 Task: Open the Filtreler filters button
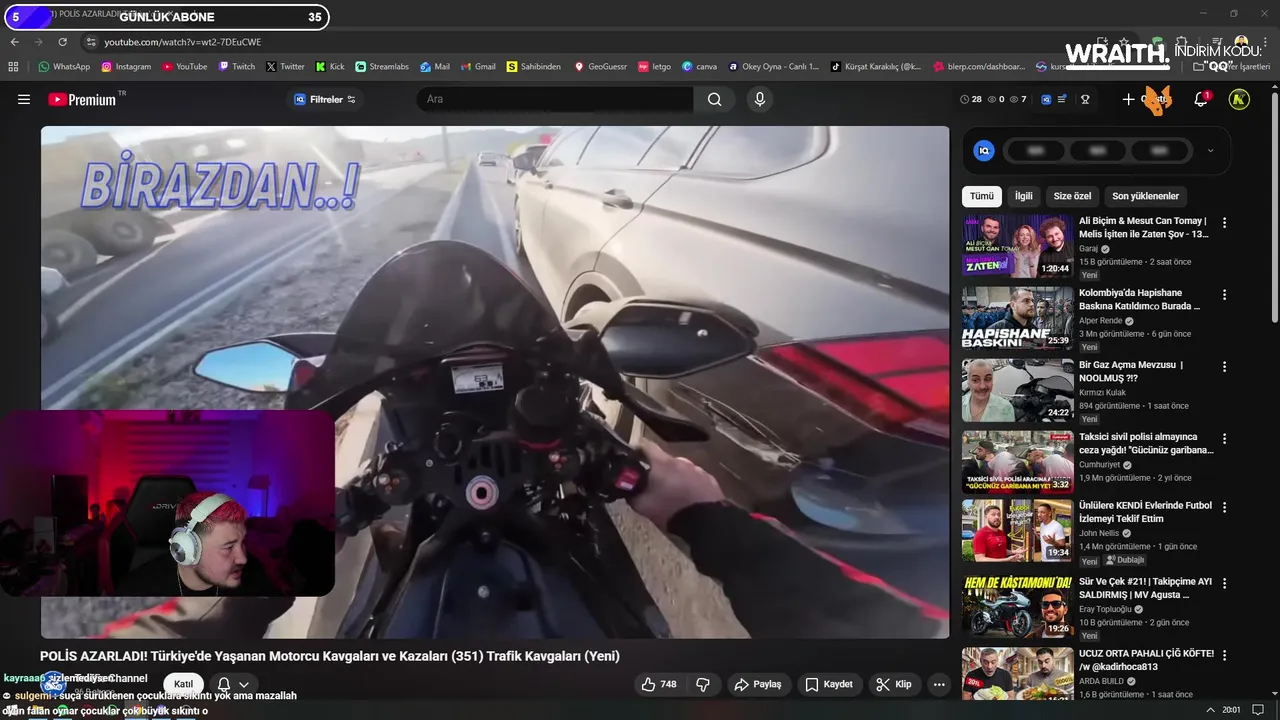pos(325,99)
